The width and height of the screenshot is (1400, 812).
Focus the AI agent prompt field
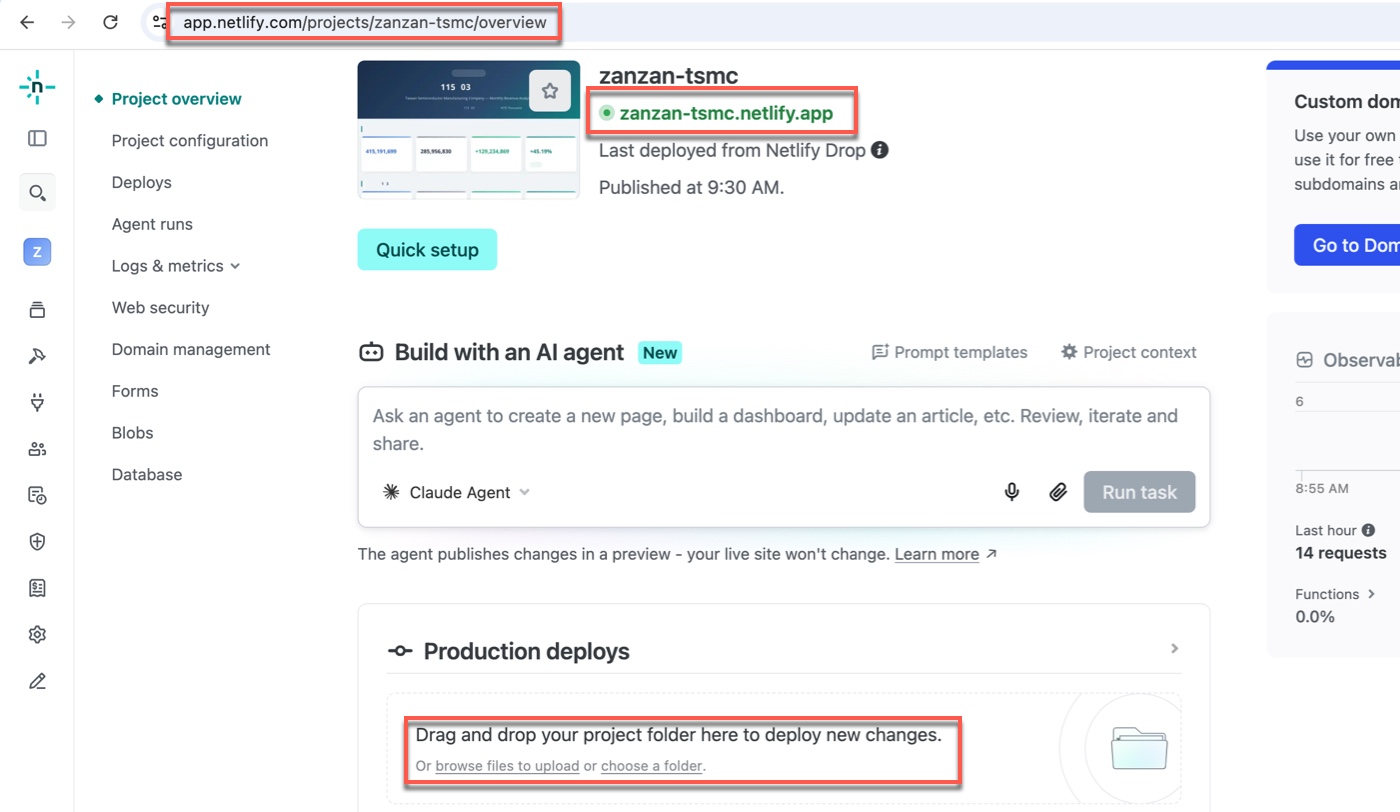[x=784, y=429]
